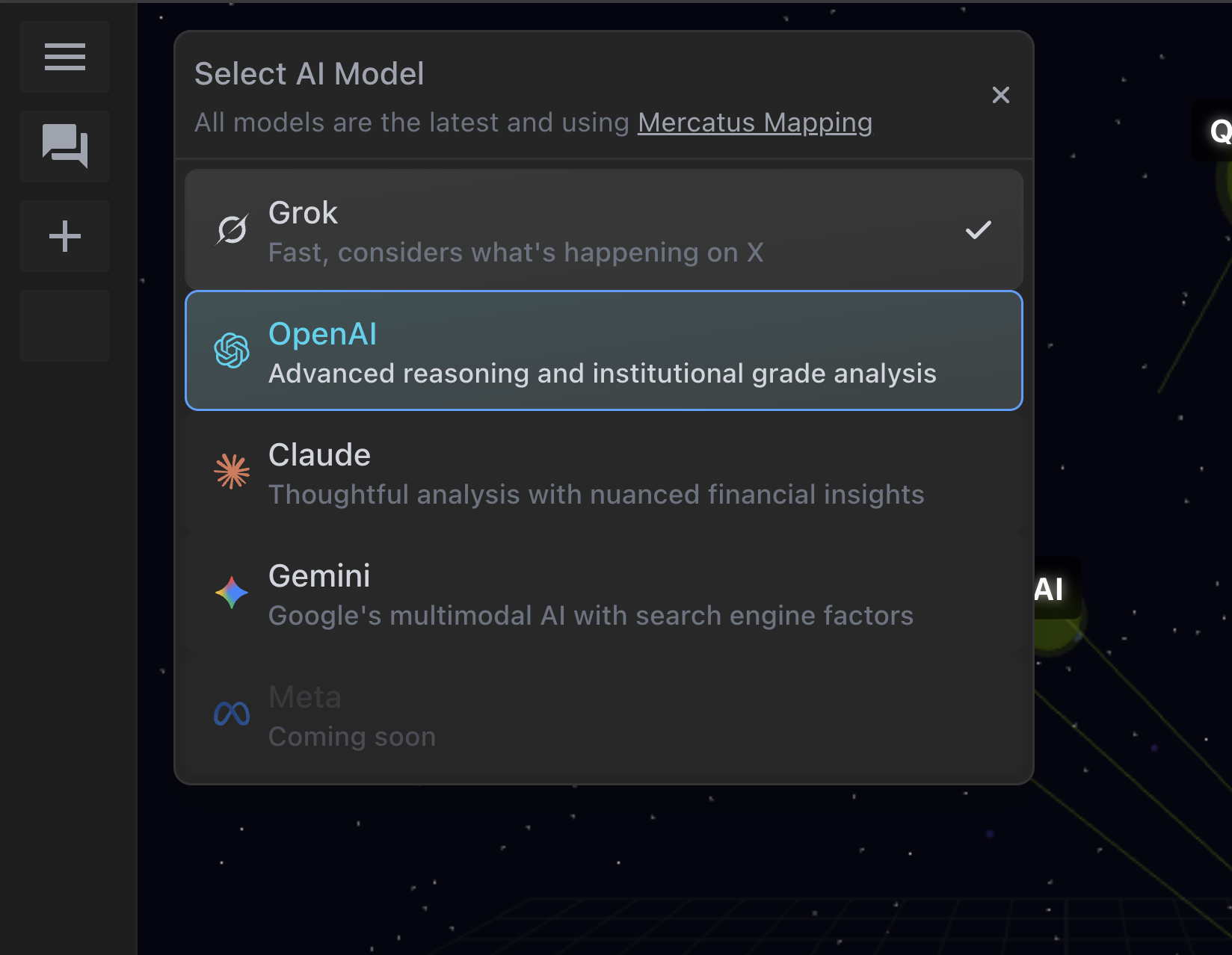This screenshot has height=955, width=1232.
Task: Click the Meta infinity icon
Action: coord(232,714)
